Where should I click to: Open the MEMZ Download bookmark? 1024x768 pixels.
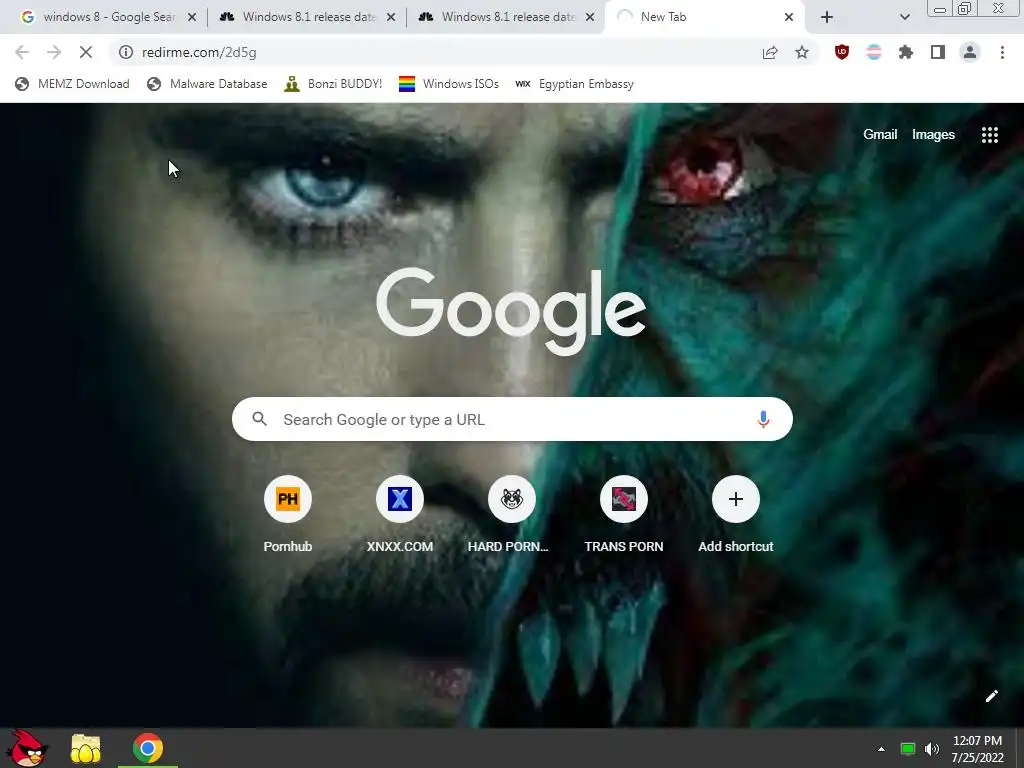tap(72, 84)
